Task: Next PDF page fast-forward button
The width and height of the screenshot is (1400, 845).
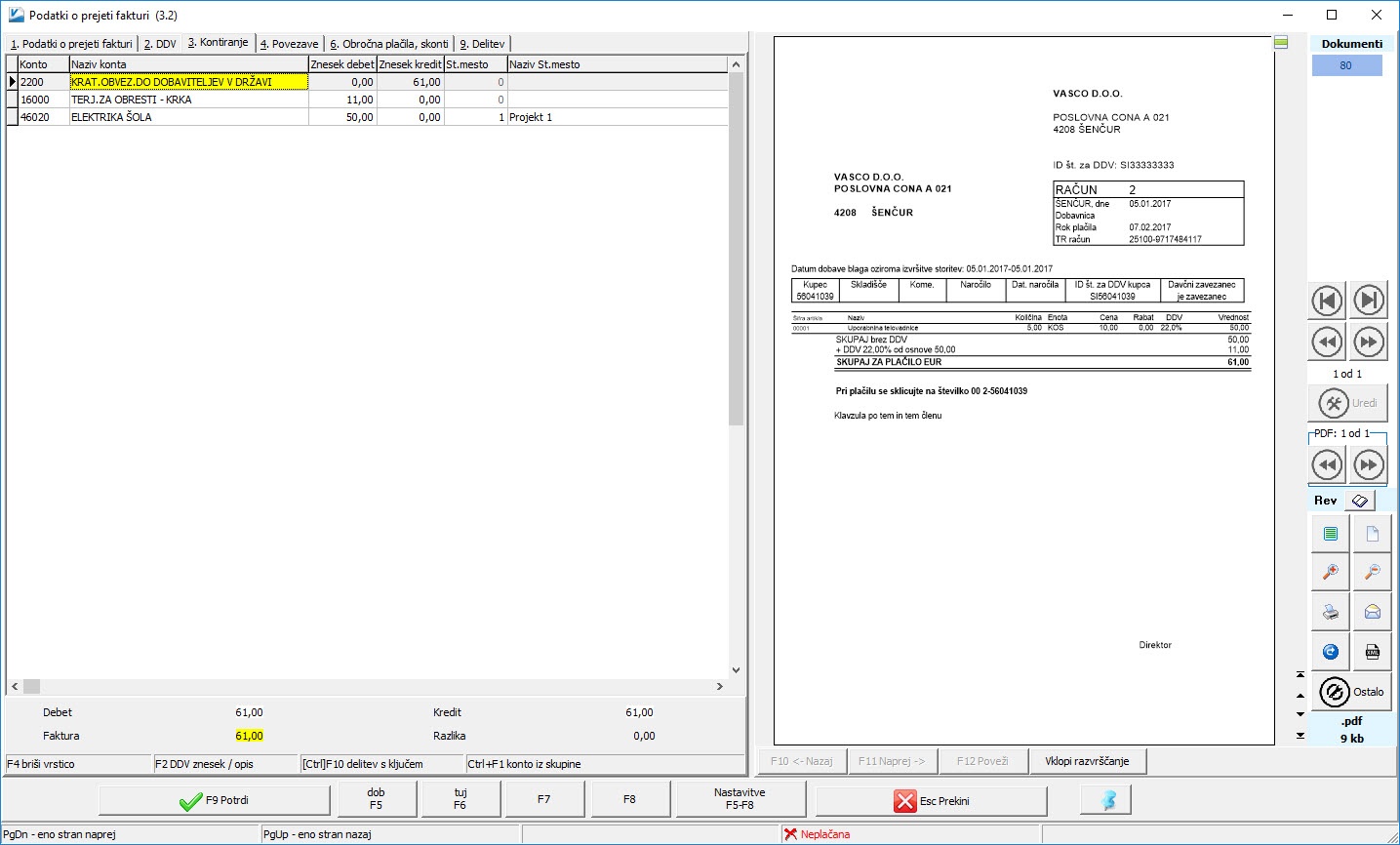Action: (1369, 464)
